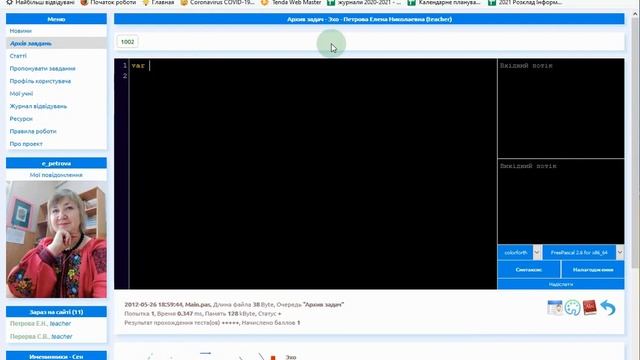Screen dimensions: 640x360
Task: Click the Синтаксис button
Action: (x=529, y=269)
